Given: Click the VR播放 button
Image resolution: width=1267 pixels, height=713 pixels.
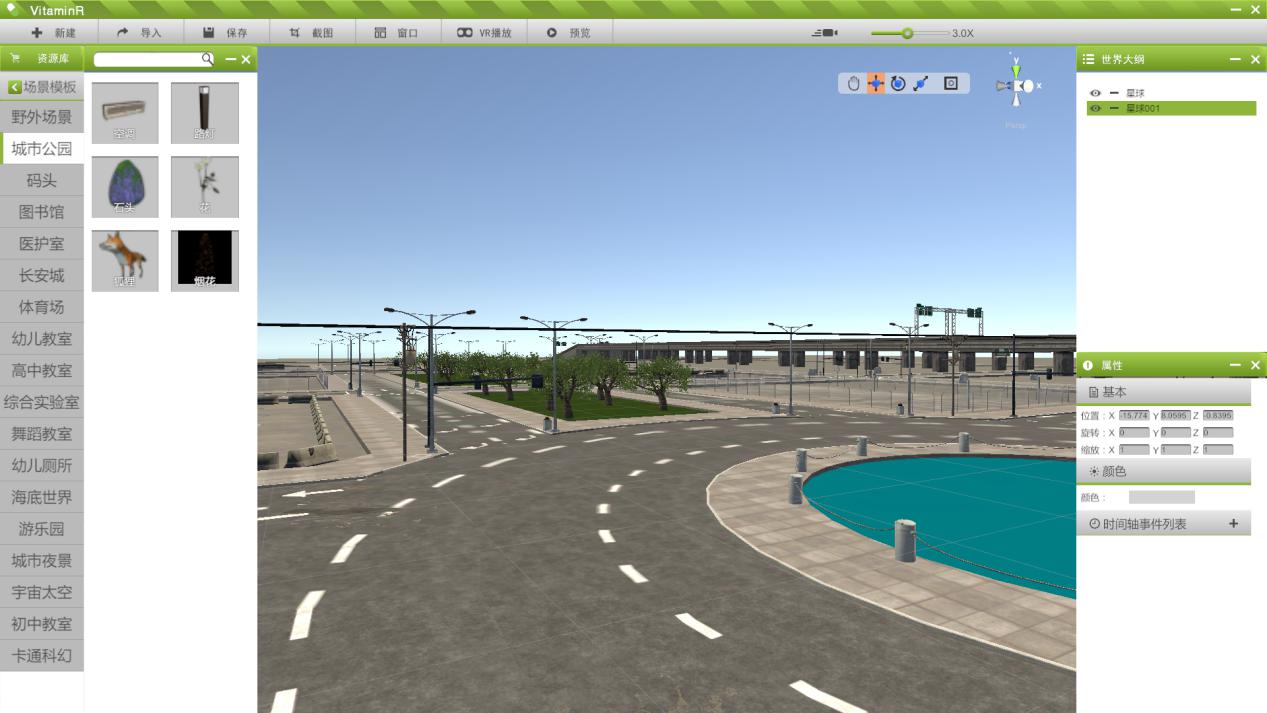Looking at the screenshot, I should (484, 33).
